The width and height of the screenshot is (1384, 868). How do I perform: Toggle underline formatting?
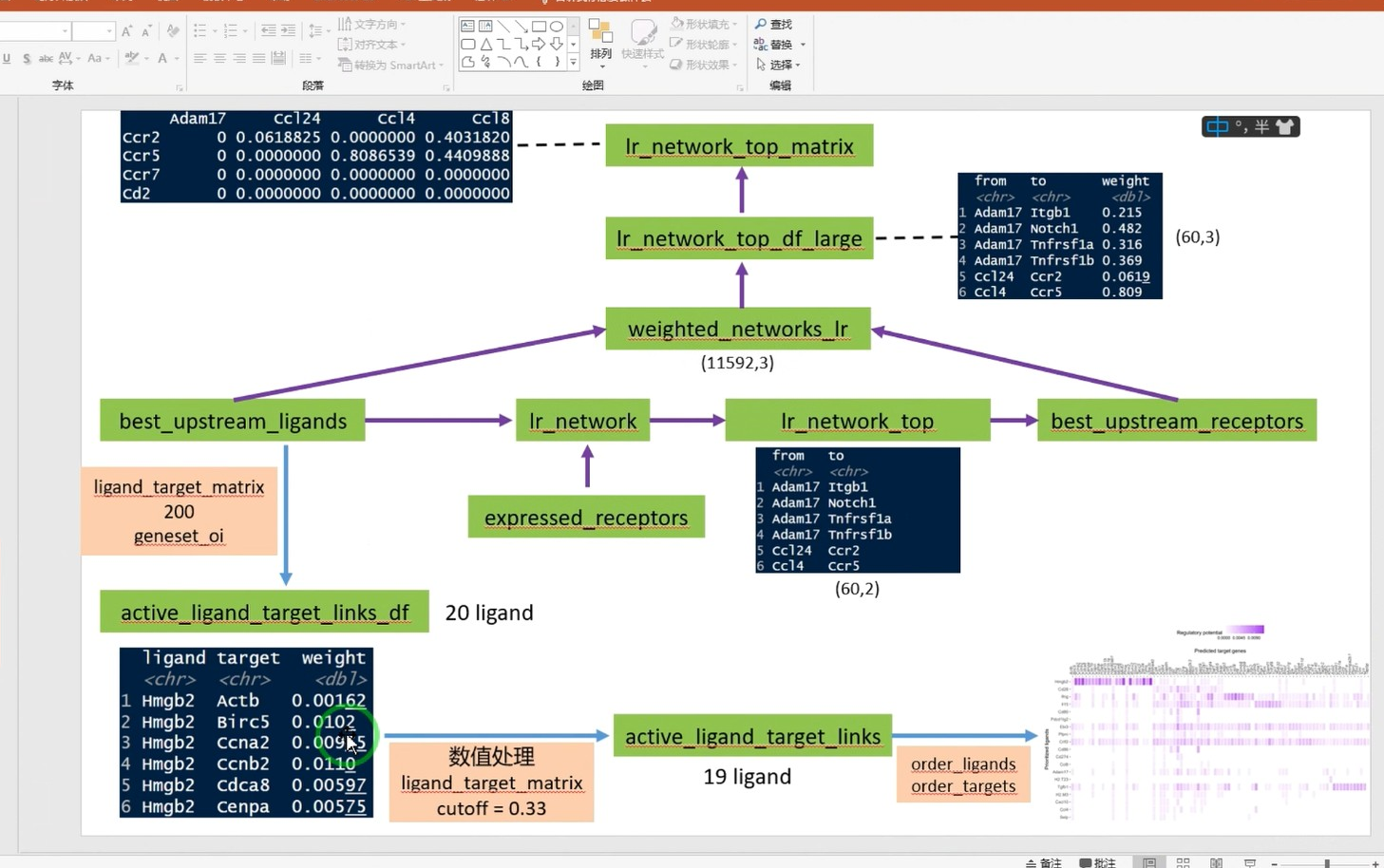(7, 58)
